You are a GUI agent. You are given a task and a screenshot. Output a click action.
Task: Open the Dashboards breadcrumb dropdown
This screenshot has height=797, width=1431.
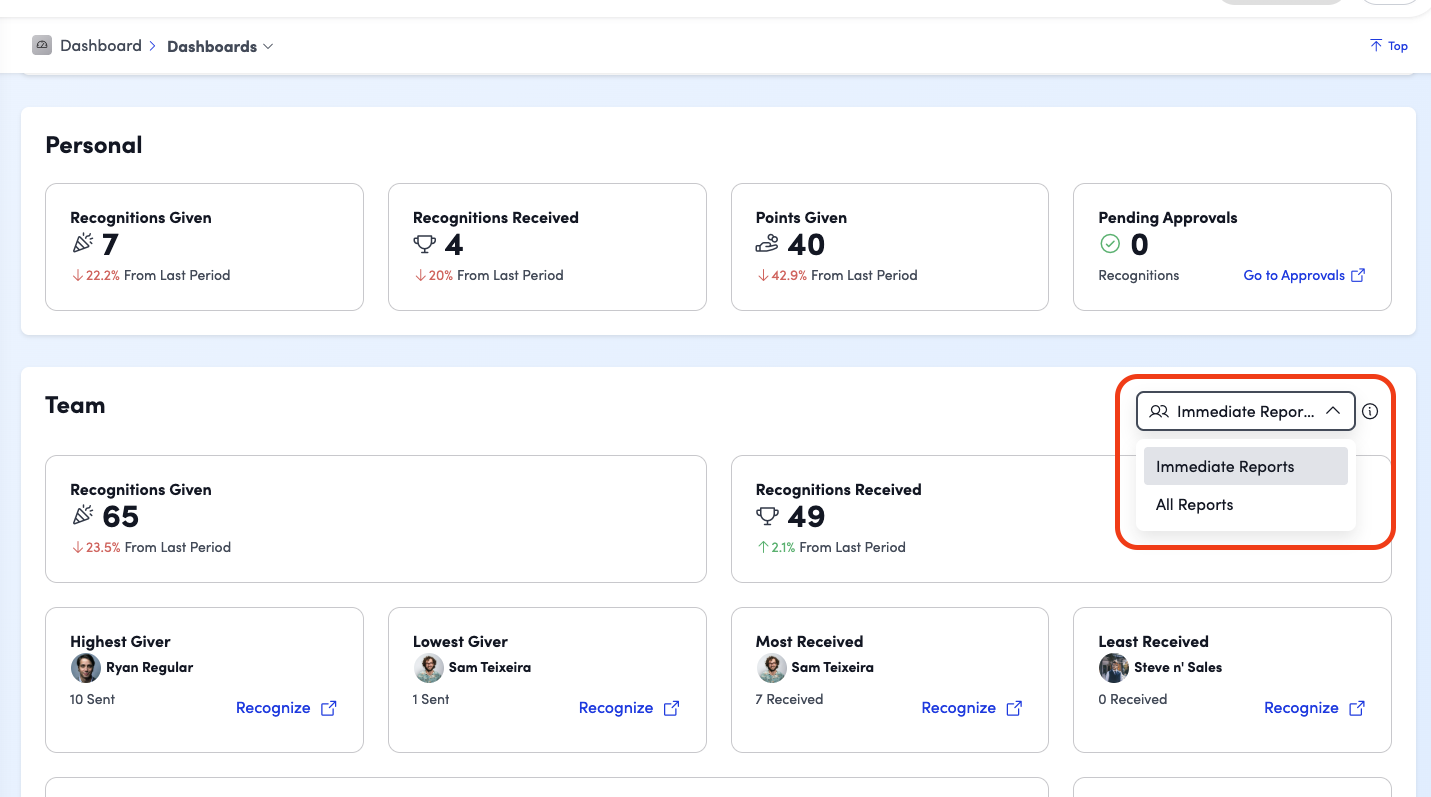(x=220, y=46)
